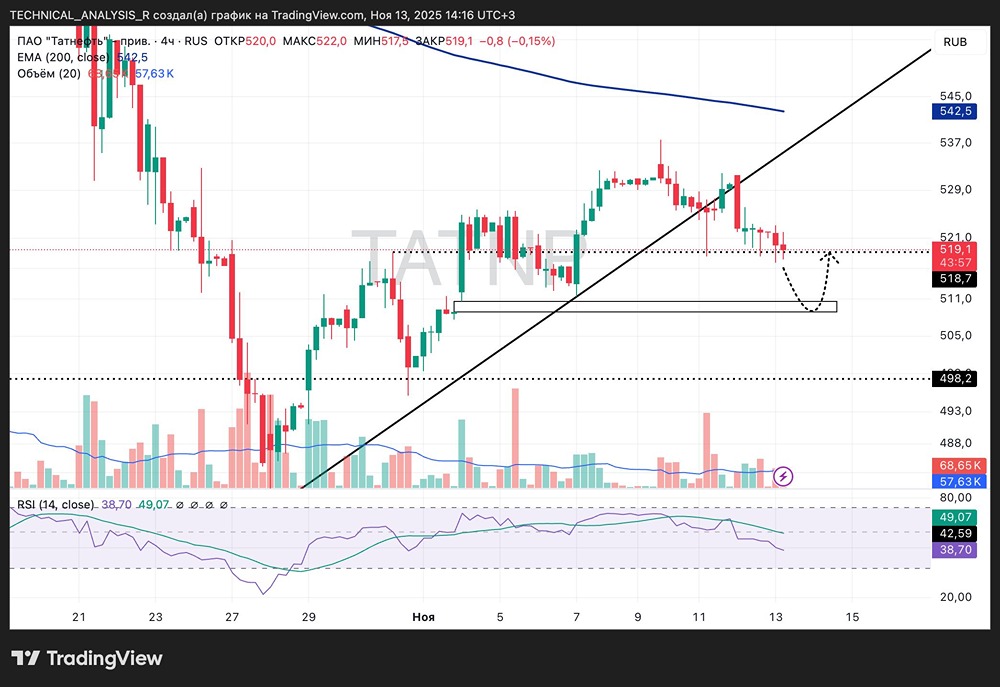Click the 20,00 RSI scale value
1000x687 pixels.
(x=955, y=597)
